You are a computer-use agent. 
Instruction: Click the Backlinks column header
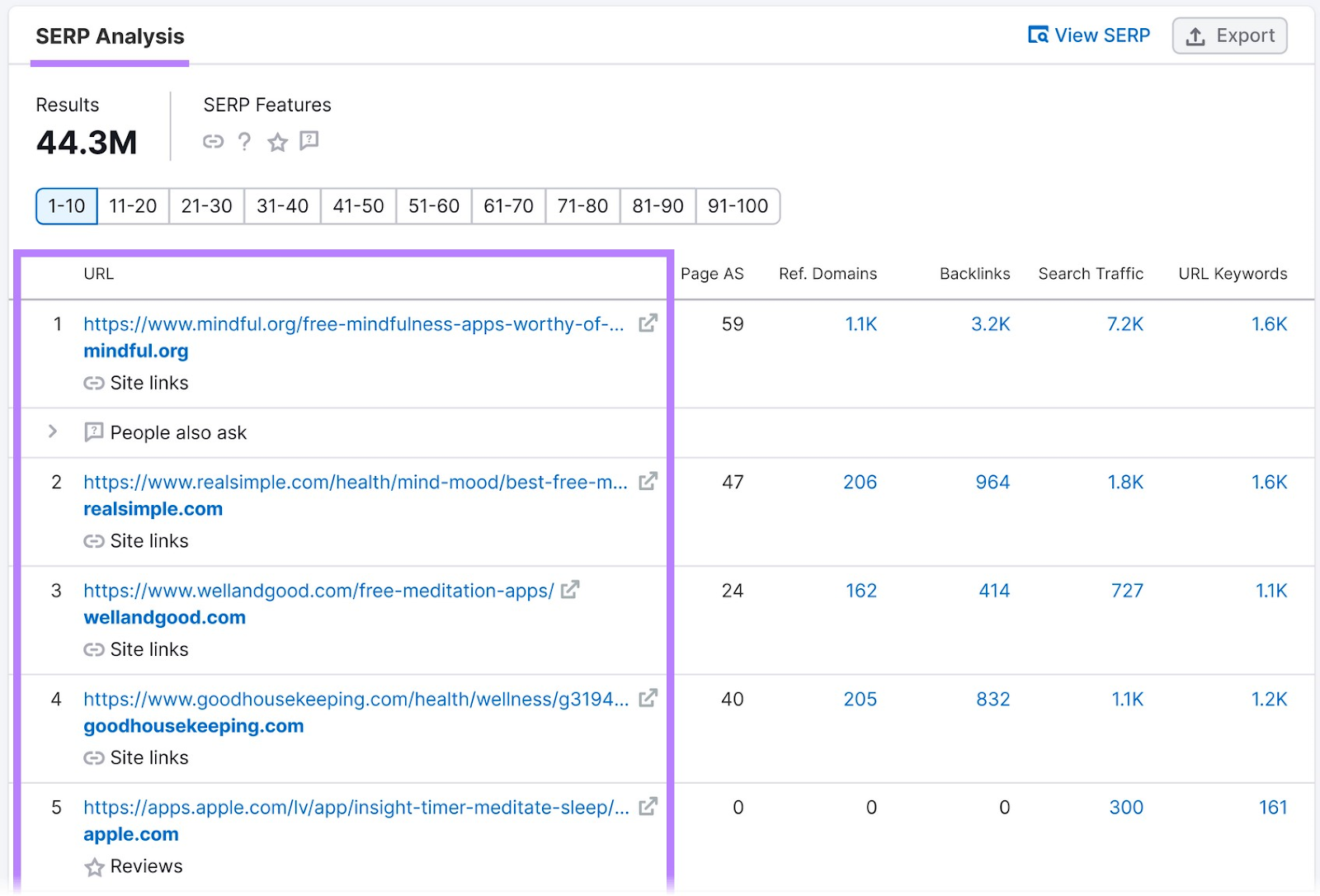tap(974, 274)
